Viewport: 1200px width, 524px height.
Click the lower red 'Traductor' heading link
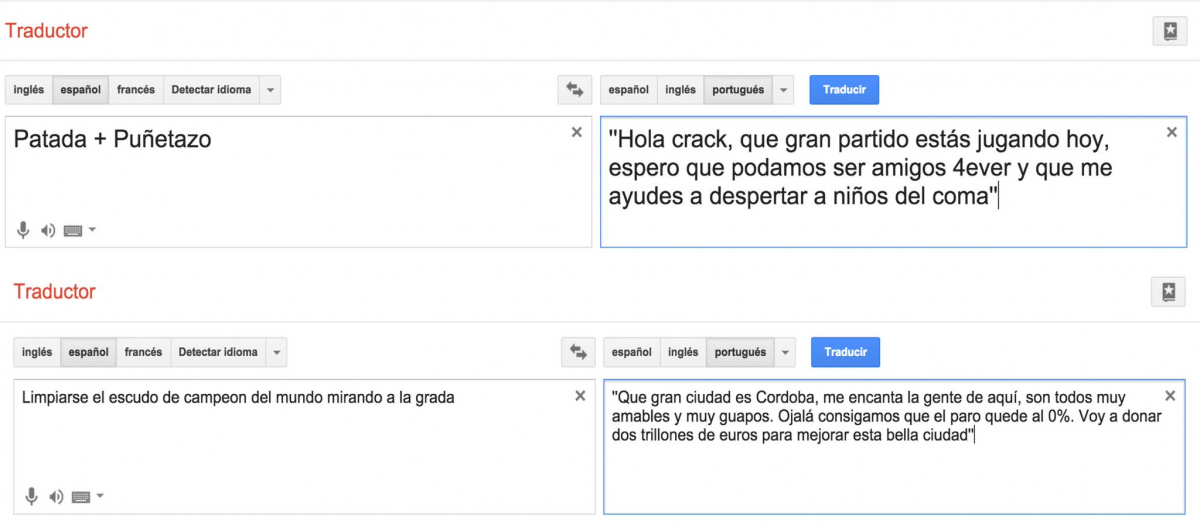click(54, 292)
